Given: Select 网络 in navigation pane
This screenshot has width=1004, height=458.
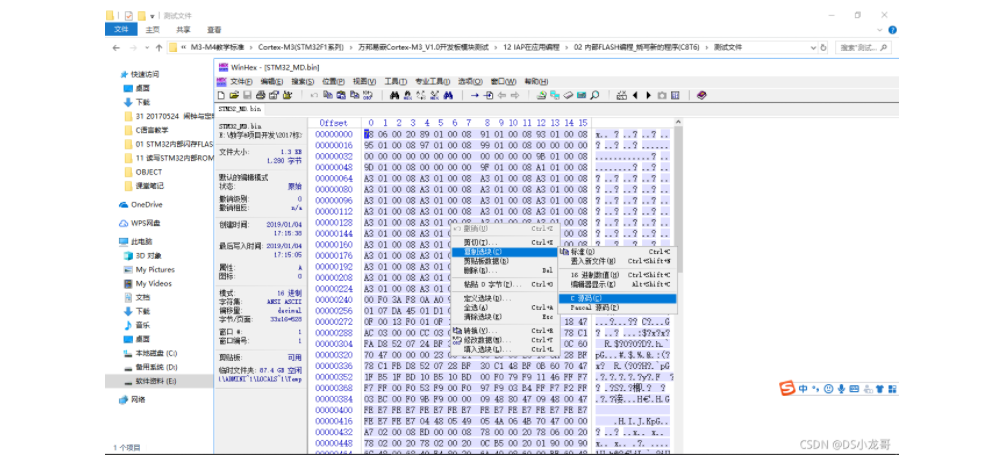Looking at the screenshot, I should [x=133, y=400].
